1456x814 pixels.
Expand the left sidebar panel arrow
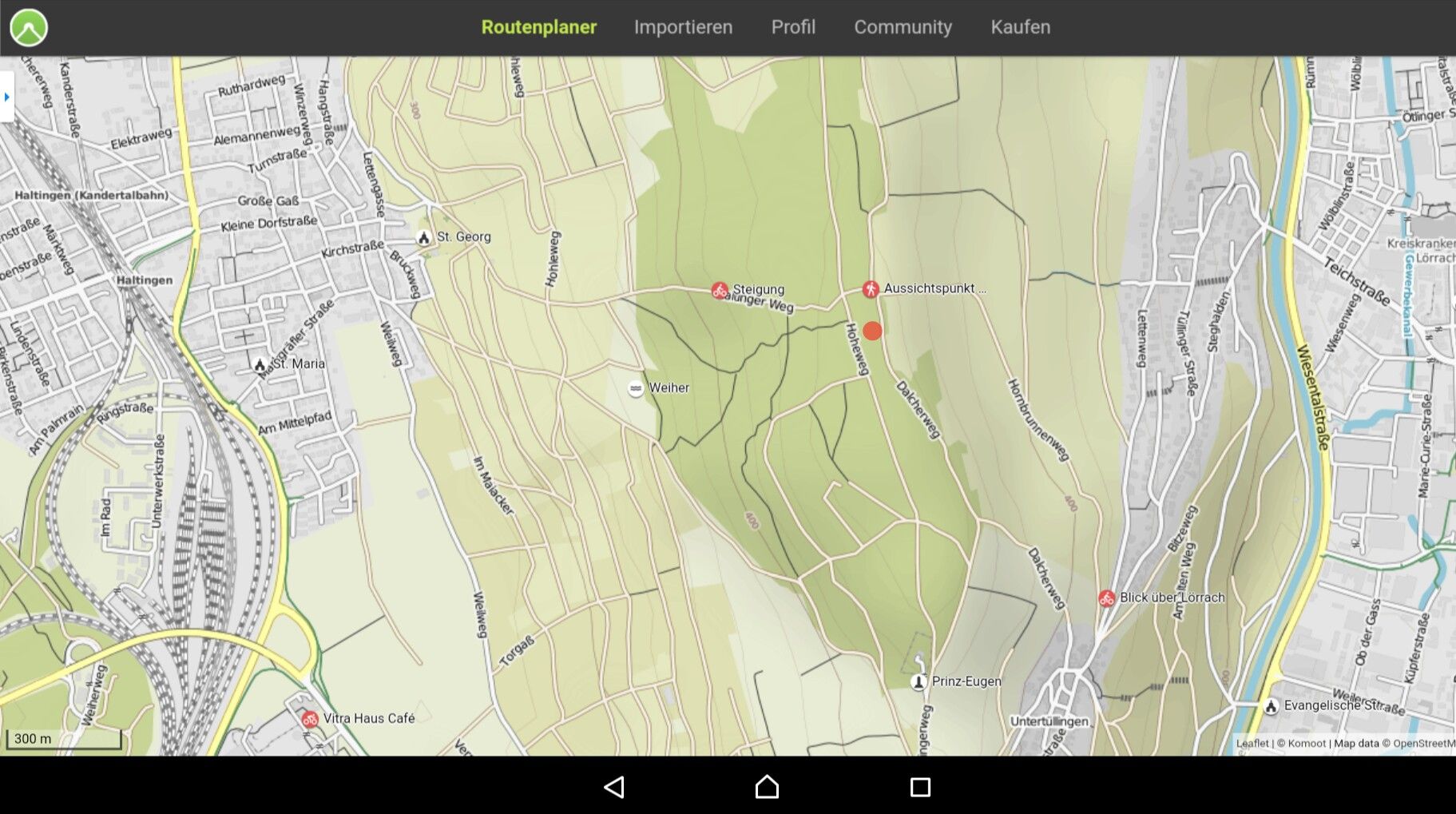click(7, 97)
